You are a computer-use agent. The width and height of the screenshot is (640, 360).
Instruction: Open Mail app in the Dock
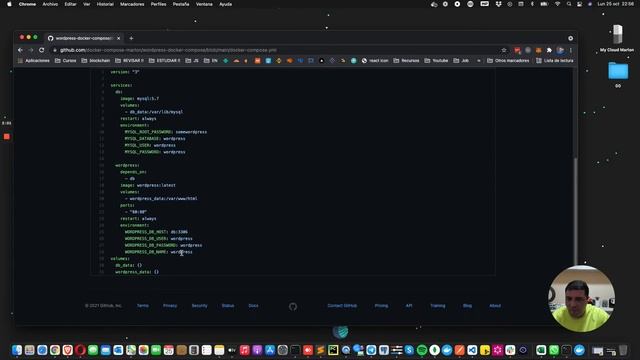pyautogui.click(x=105, y=350)
